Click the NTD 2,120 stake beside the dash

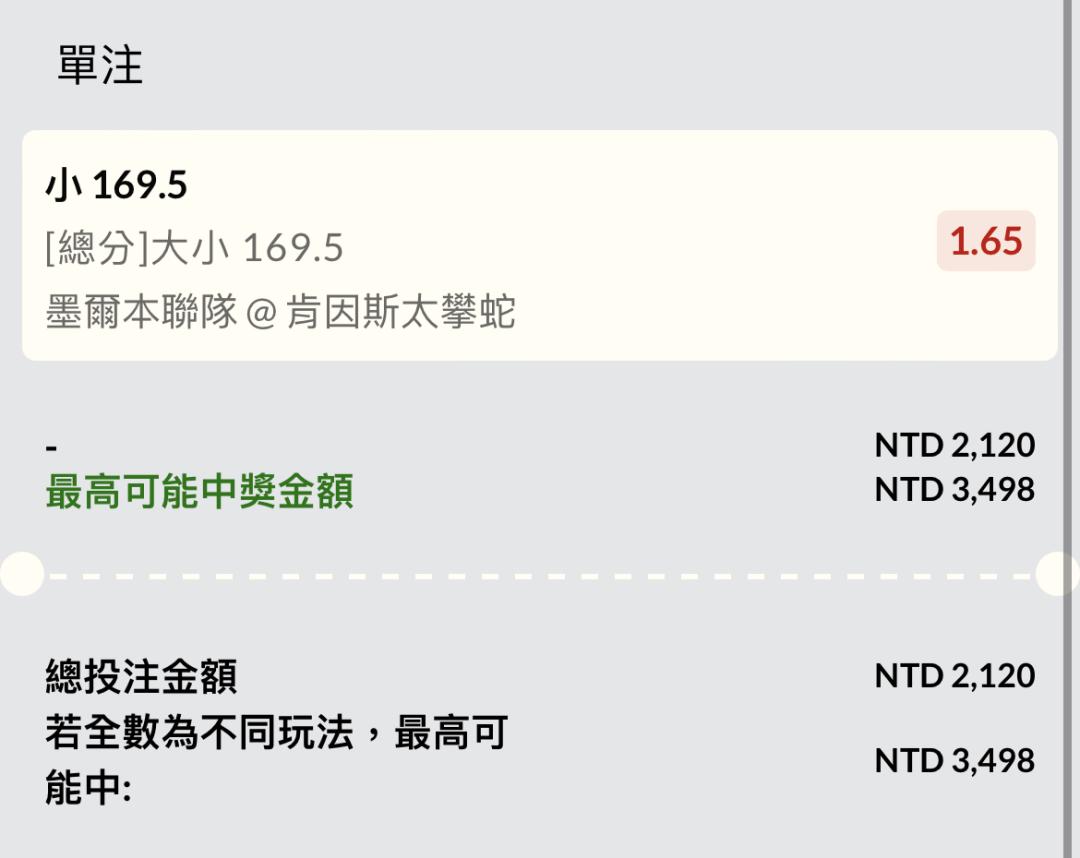(x=954, y=444)
